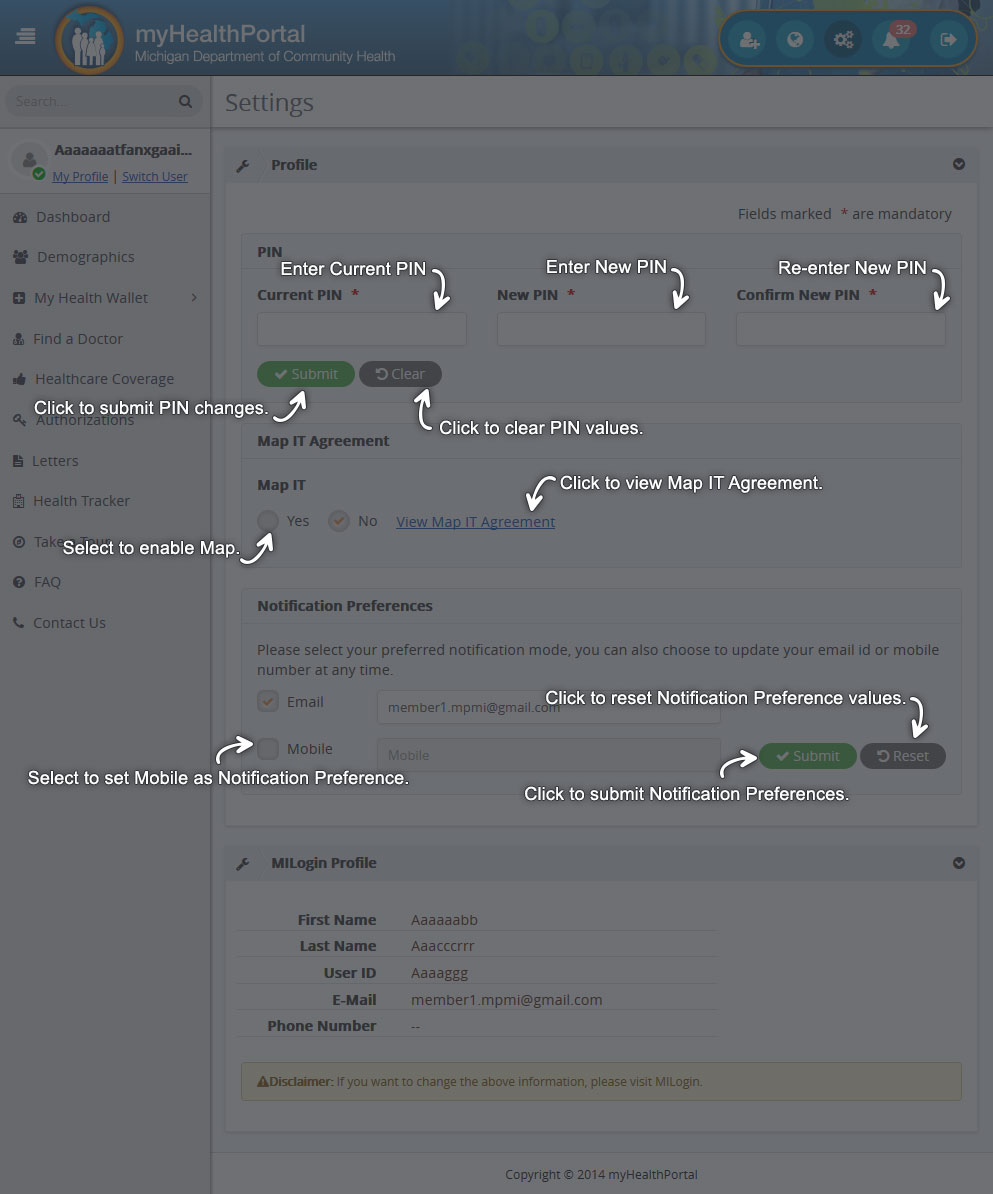Collapse the Profile panel chevron
The image size is (993, 1194).
pyautogui.click(x=959, y=164)
